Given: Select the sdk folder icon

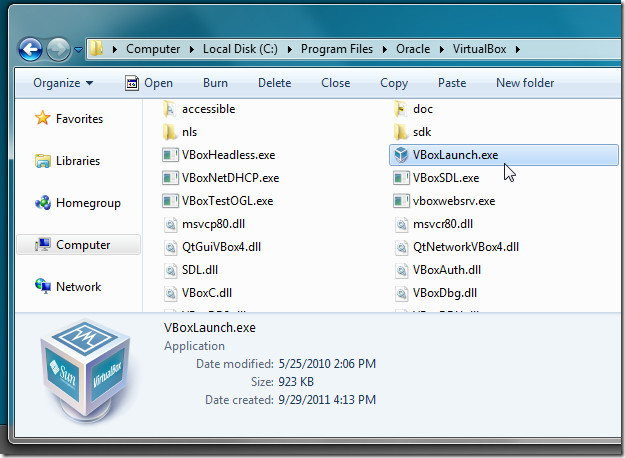Looking at the screenshot, I should tap(400, 132).
